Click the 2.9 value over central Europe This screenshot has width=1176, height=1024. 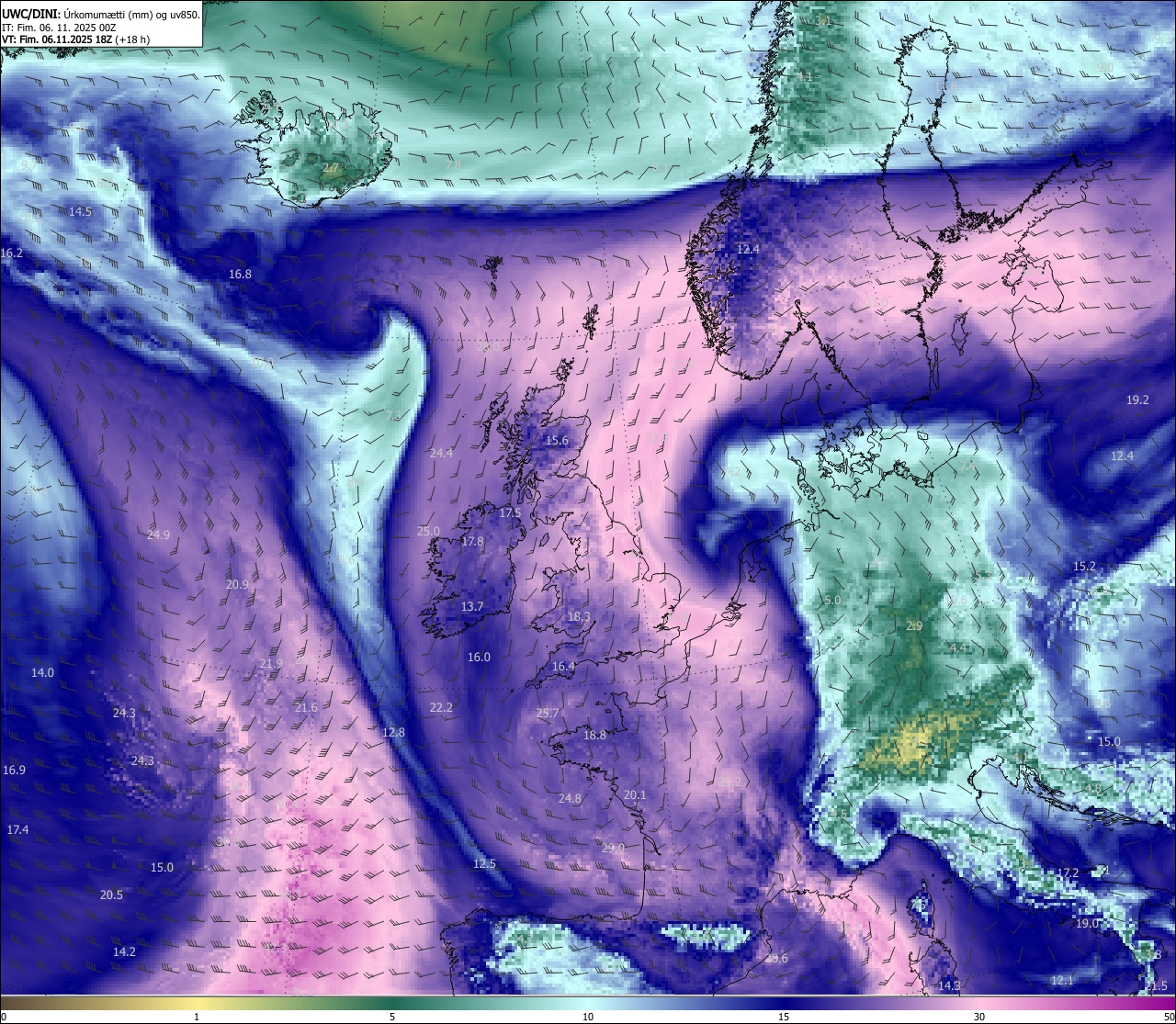[x=914, y=625]
